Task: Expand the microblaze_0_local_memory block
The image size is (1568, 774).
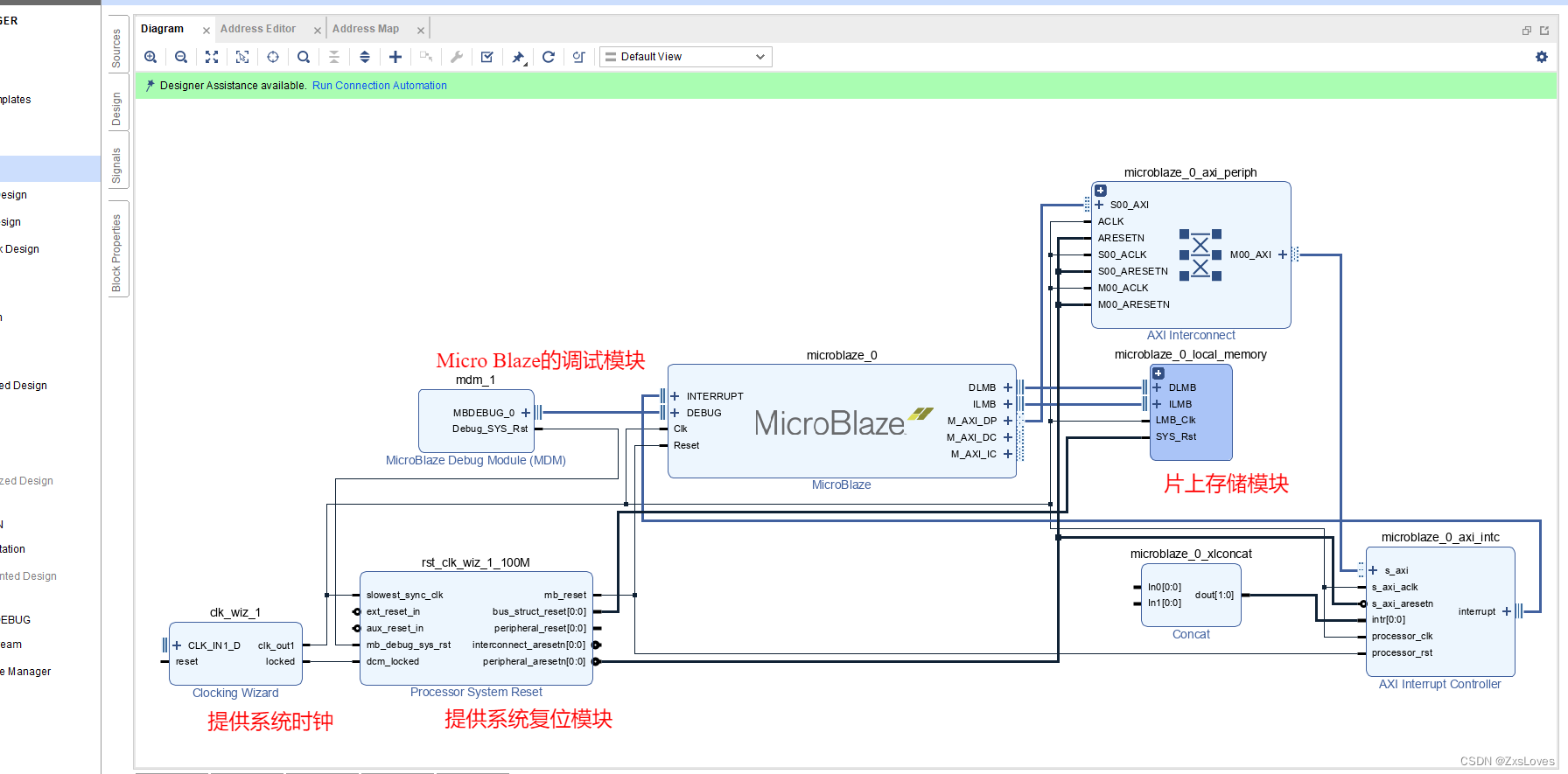Action: [x=1158, y=373]
